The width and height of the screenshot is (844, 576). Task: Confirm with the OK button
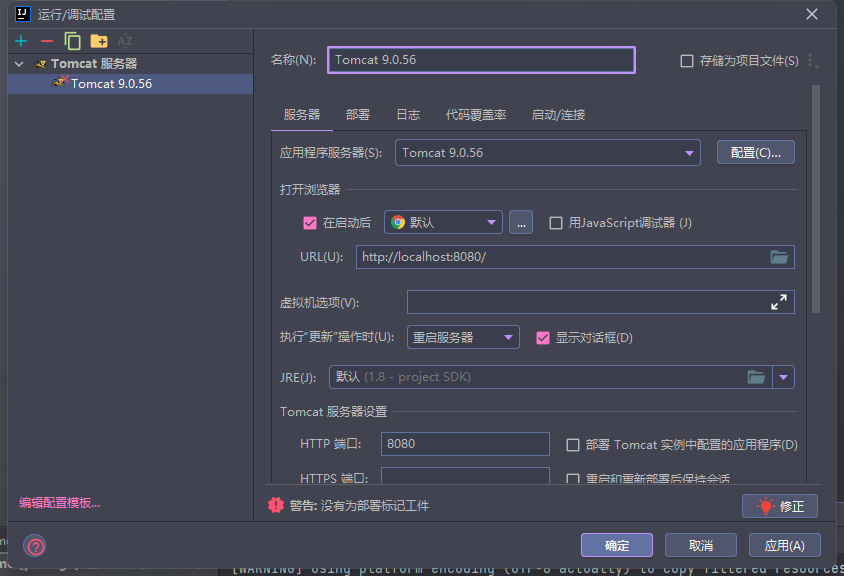617,545
